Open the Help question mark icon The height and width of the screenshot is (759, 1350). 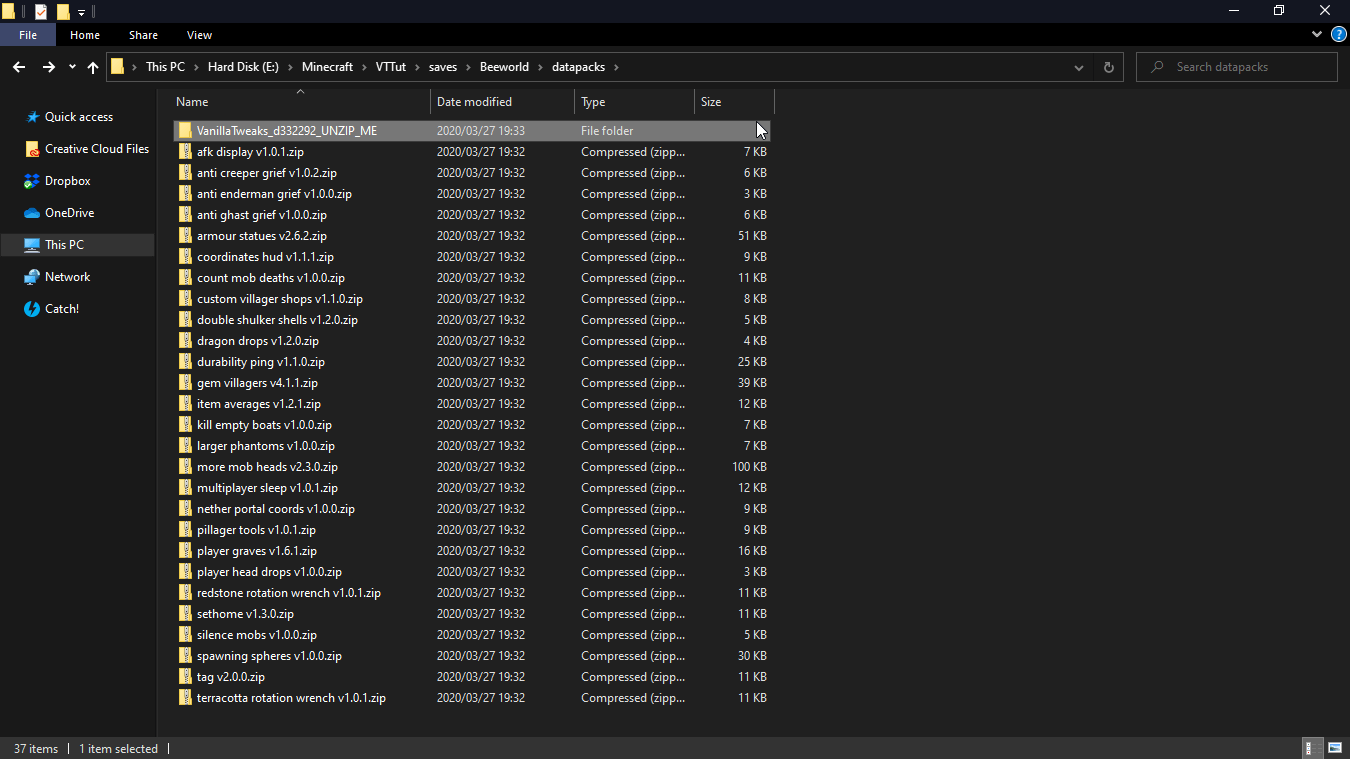pyautogui.click(x=1339, y=34)
